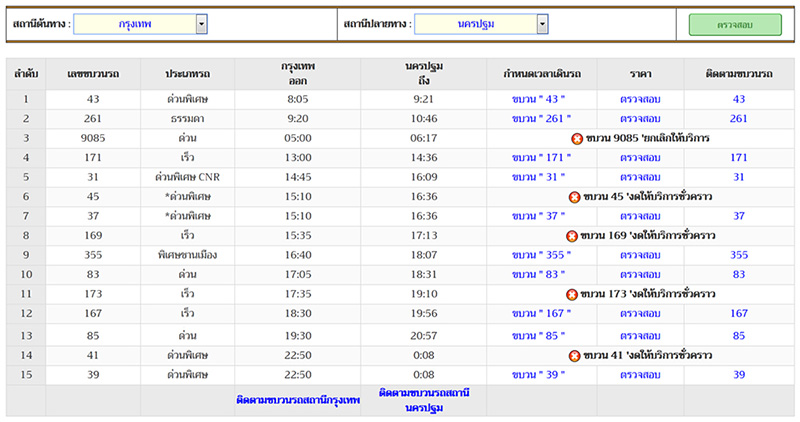Track train 355 via its tracking number link
800x422 pixels.
coord(739,255)
